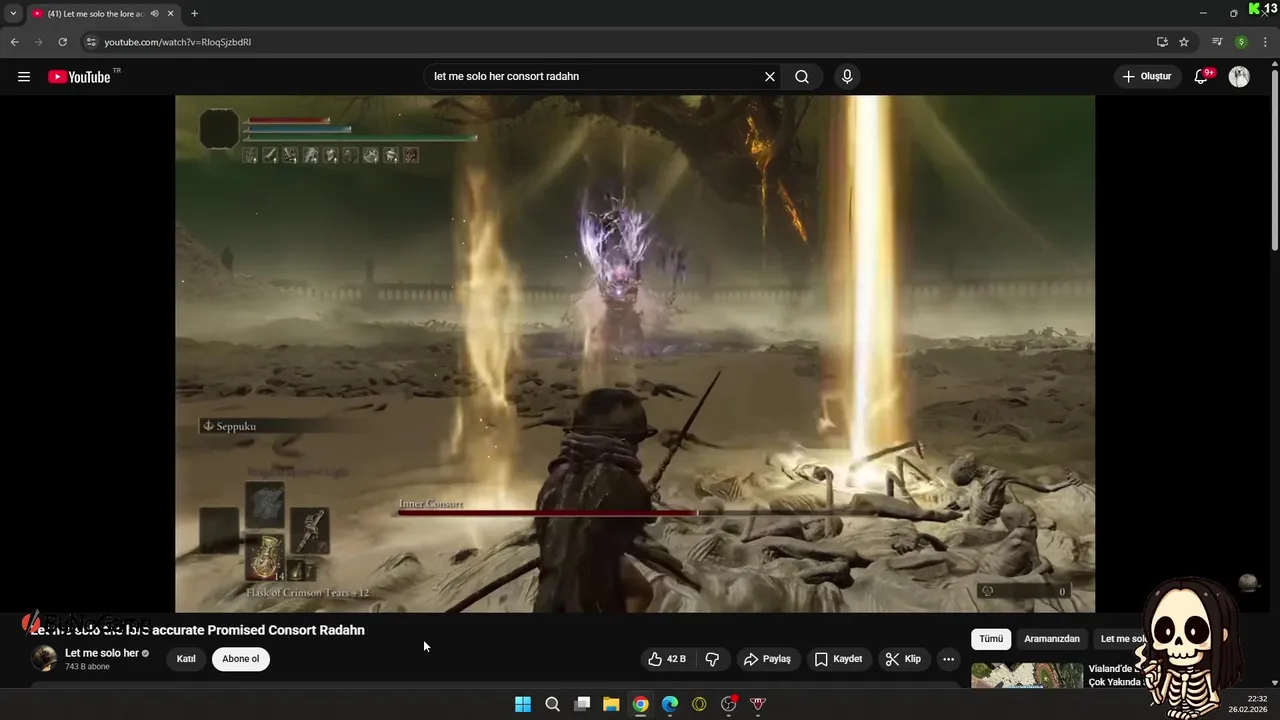Image resolution: width=1280 pixels, height=720 pixels.
Task: Open the notifications bell
Action: (x=1201, y=77)
